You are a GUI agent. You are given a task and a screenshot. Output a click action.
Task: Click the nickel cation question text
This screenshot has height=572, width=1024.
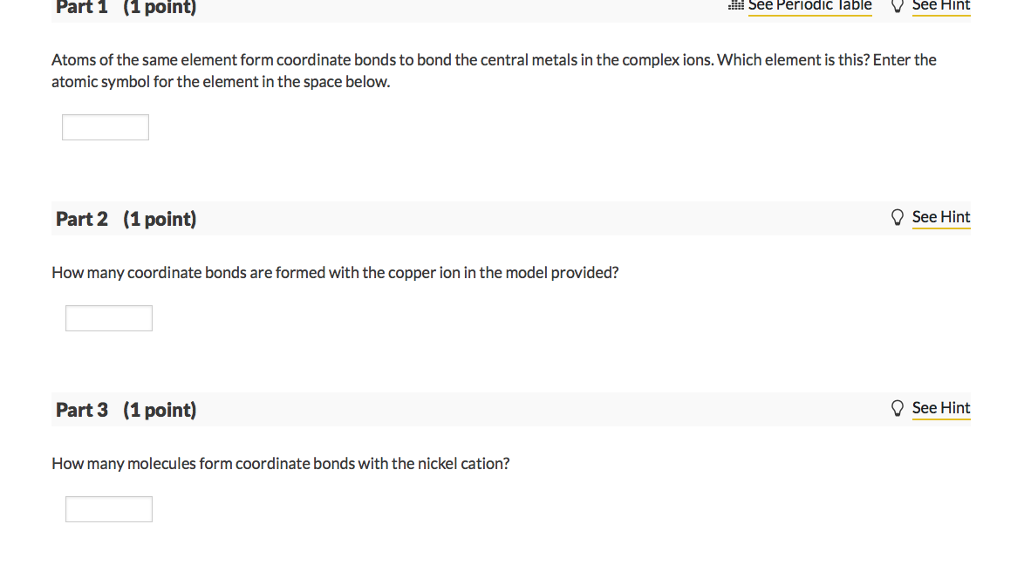[x=280, y=463]
